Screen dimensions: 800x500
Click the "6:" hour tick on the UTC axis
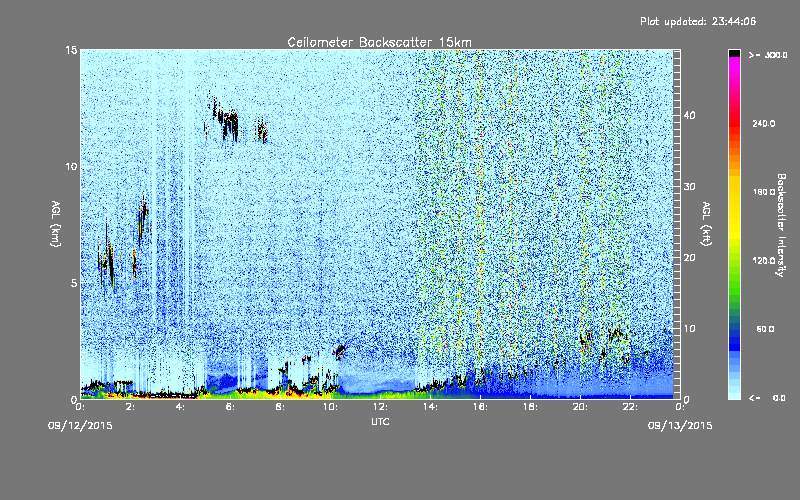tap(231, 407)
